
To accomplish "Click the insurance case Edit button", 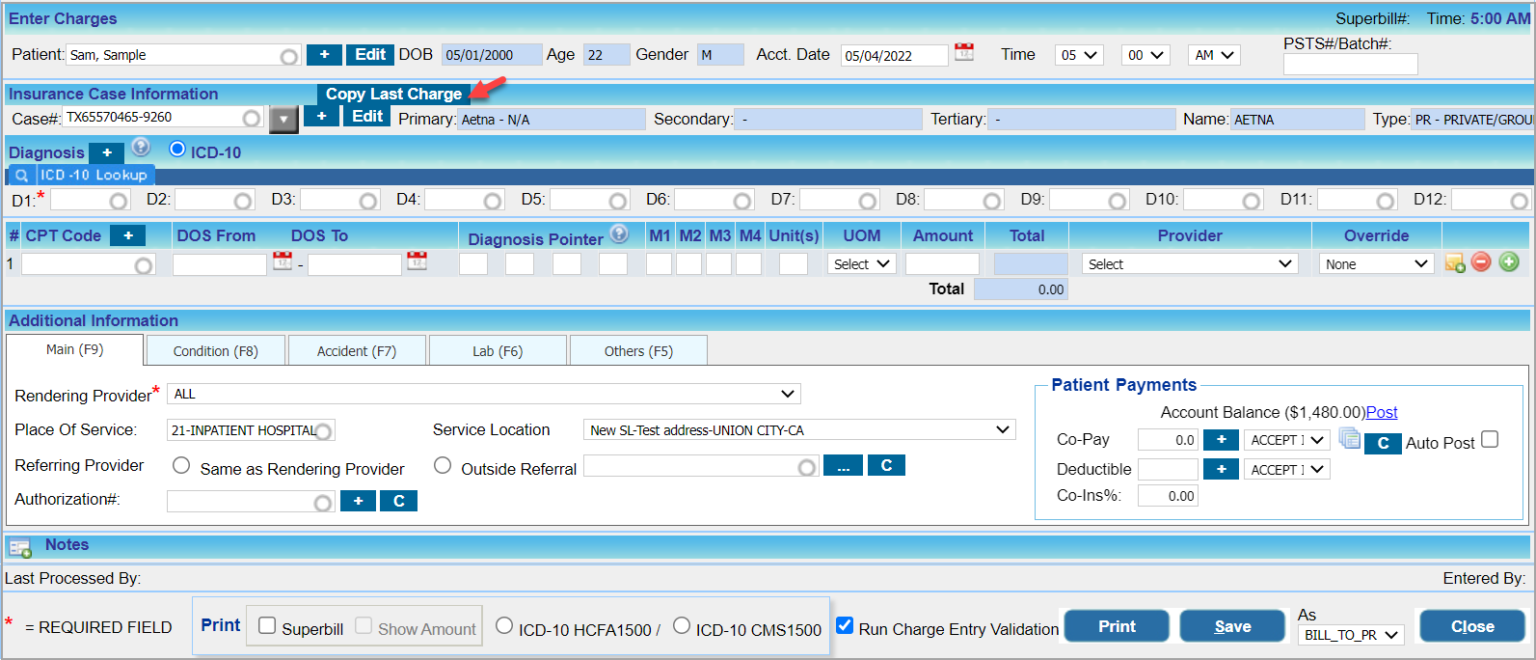I will [368, 117].
